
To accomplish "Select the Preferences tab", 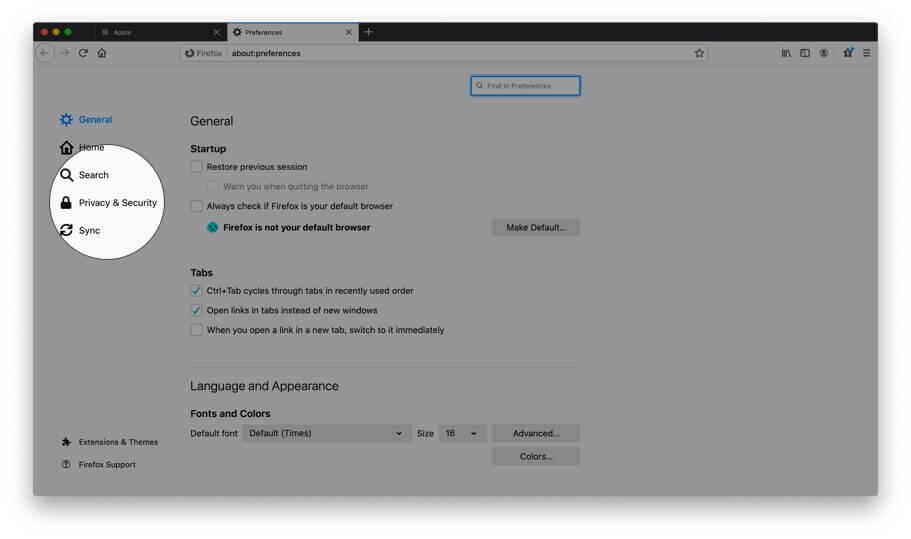I will pyautogui.click(x=293, y=33).
